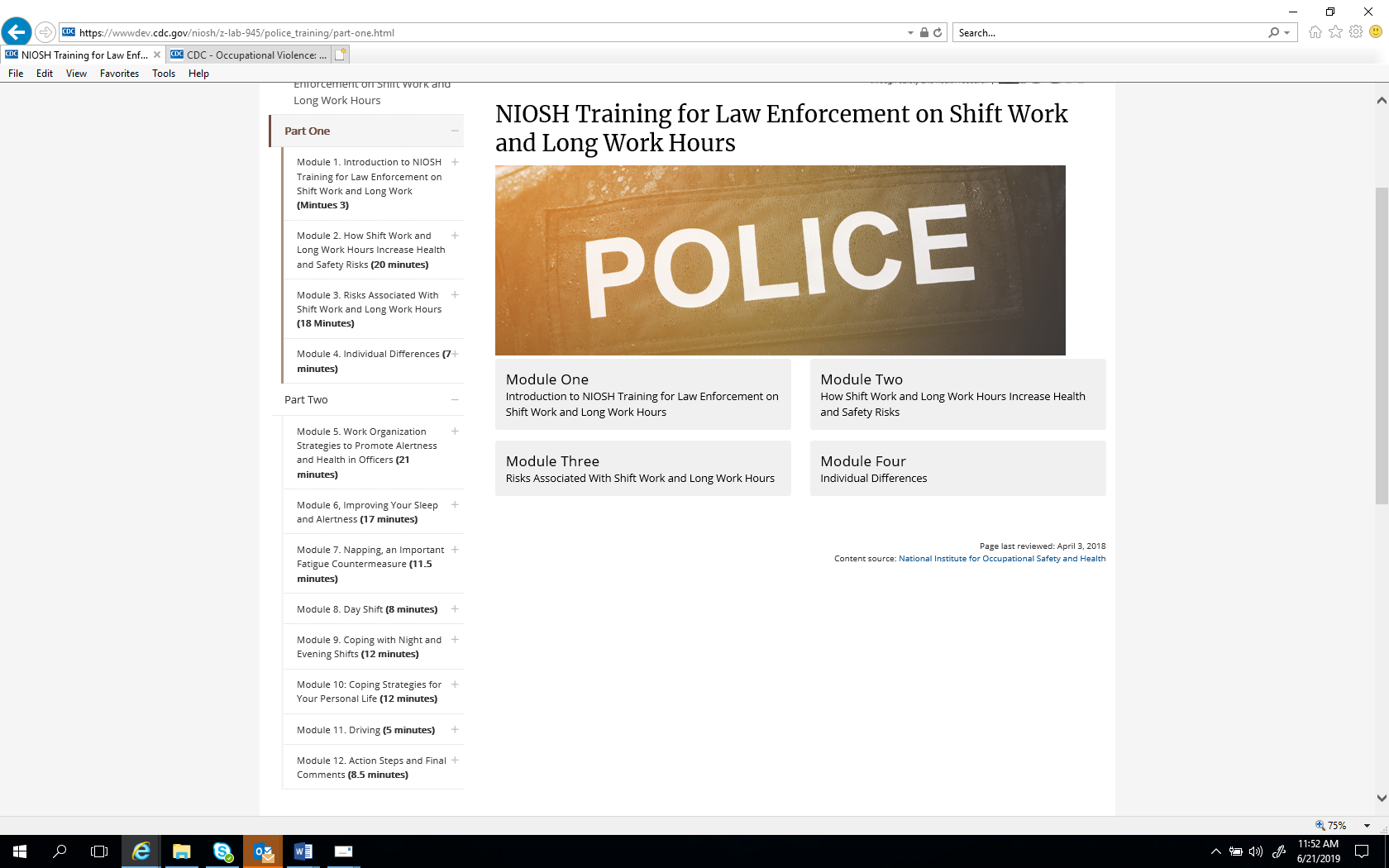
Task: Collapse the Part One section in sidebar
Action: point(455,131)
